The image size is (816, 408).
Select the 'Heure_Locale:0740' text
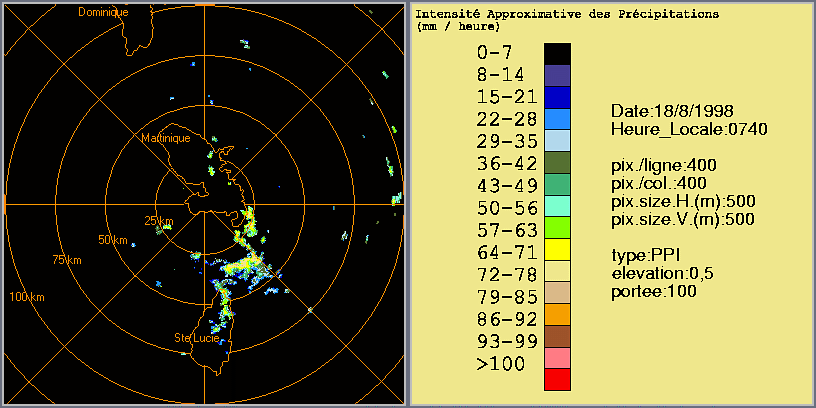point(689,130)
